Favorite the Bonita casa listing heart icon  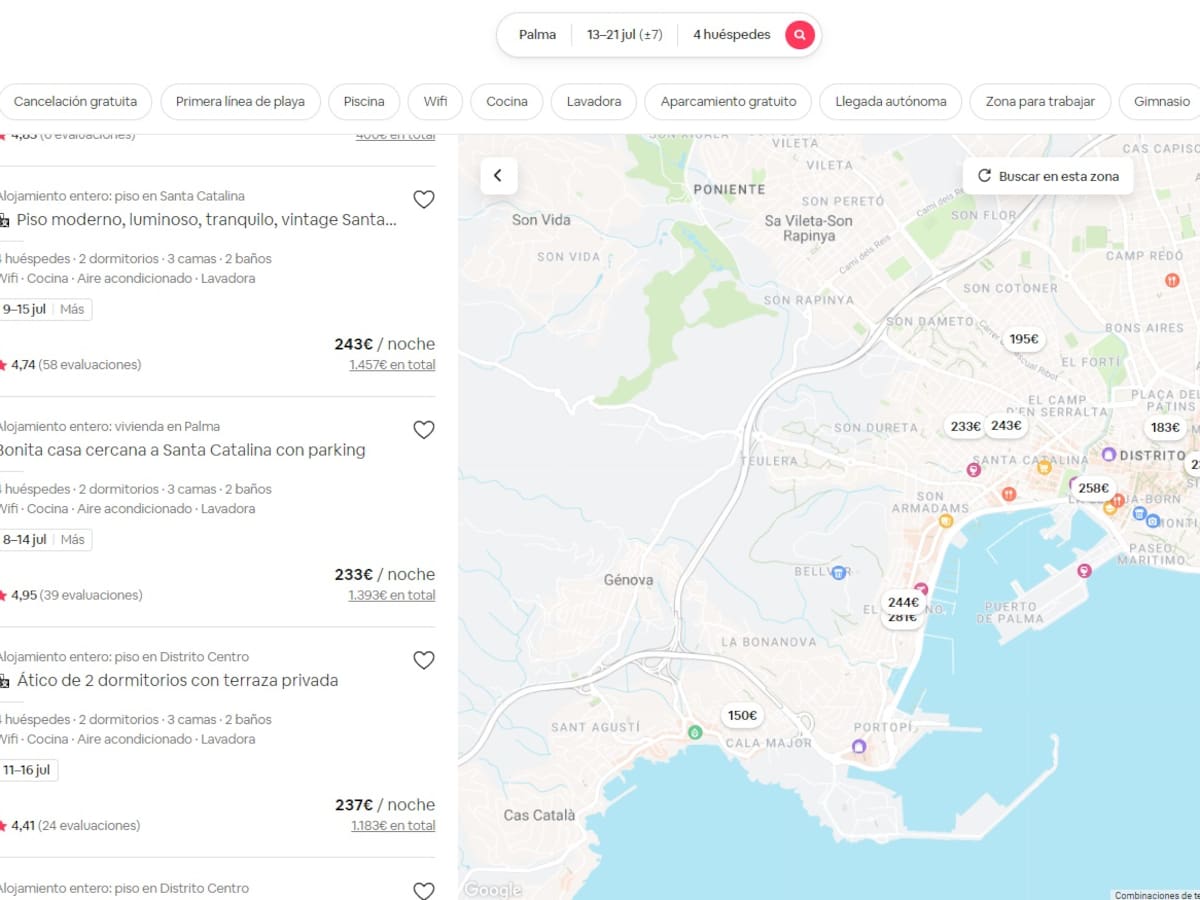[x=424, y=430]
